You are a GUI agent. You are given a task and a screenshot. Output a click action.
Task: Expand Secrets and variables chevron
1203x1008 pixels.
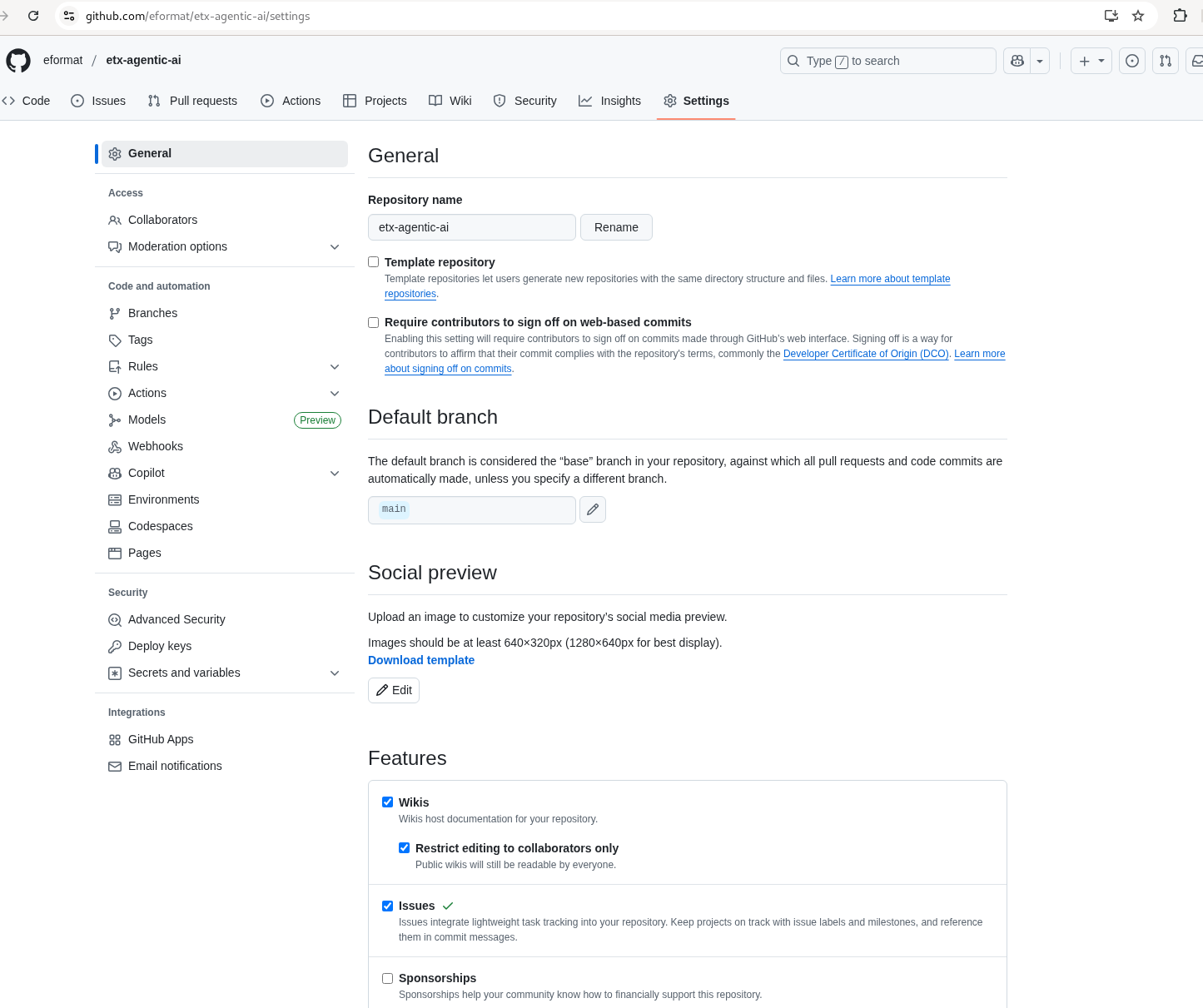335,673
